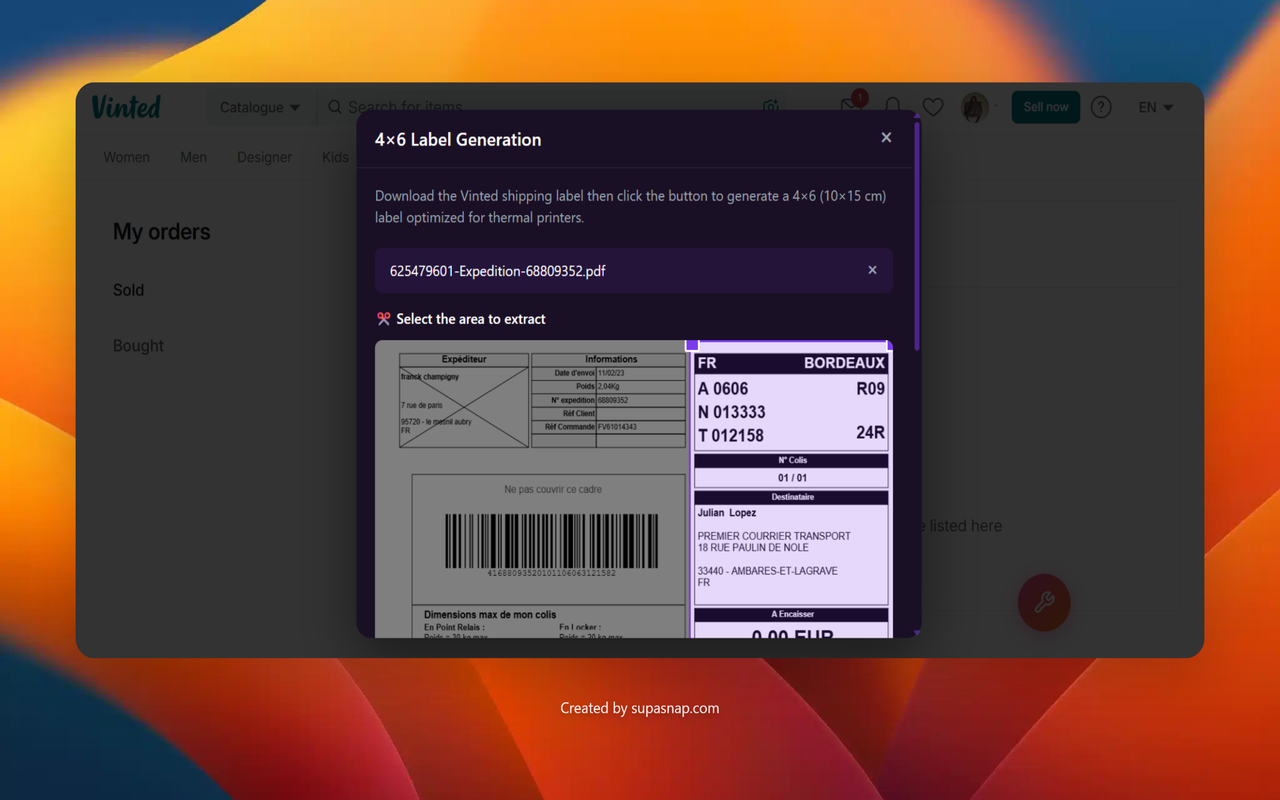This screenshot has height=800, width=1280.
Task: Expand the EN language selector
Action: [x=1155, y=107]
